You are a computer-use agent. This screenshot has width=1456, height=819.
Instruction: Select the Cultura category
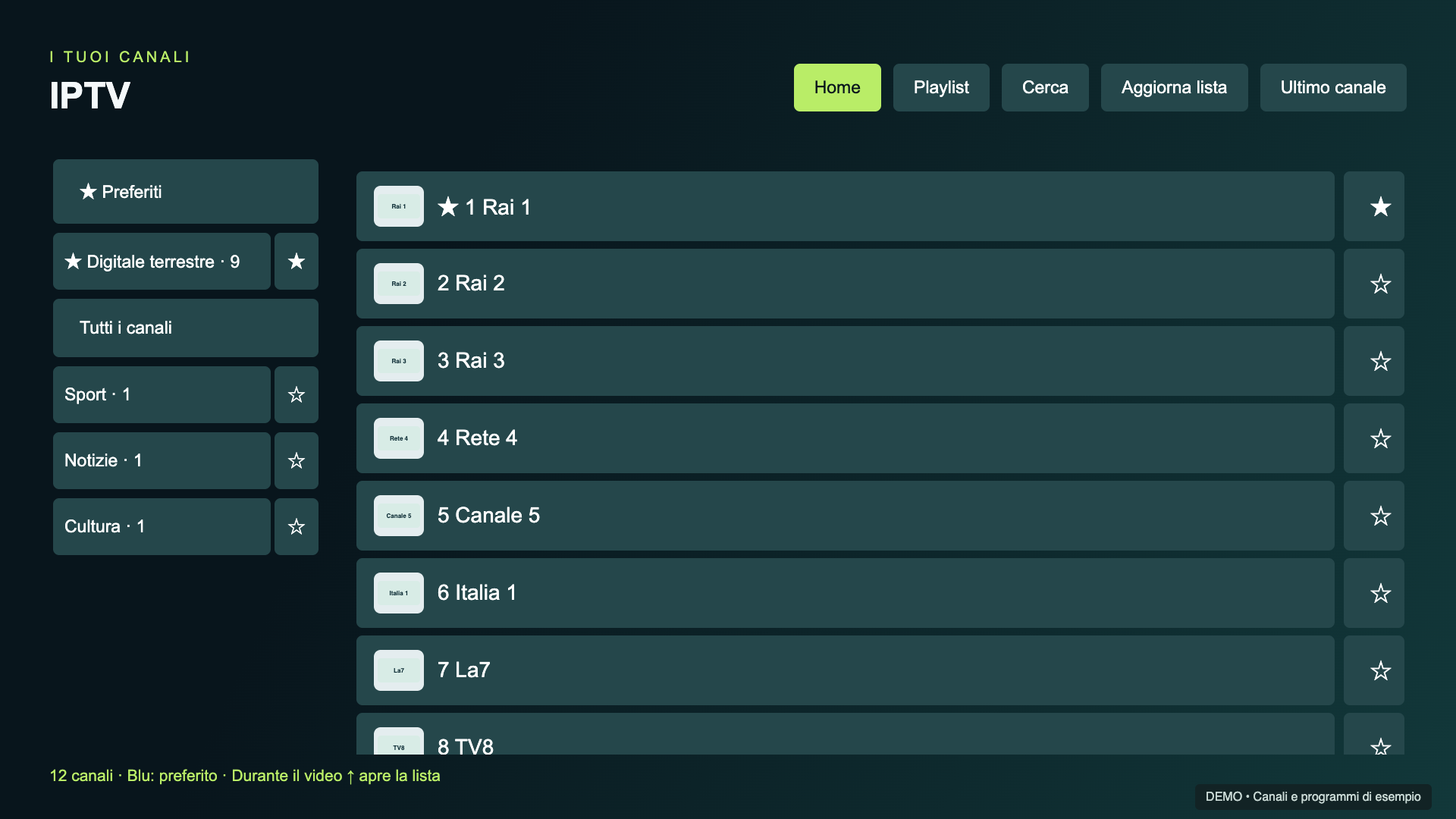click(162, 526)
